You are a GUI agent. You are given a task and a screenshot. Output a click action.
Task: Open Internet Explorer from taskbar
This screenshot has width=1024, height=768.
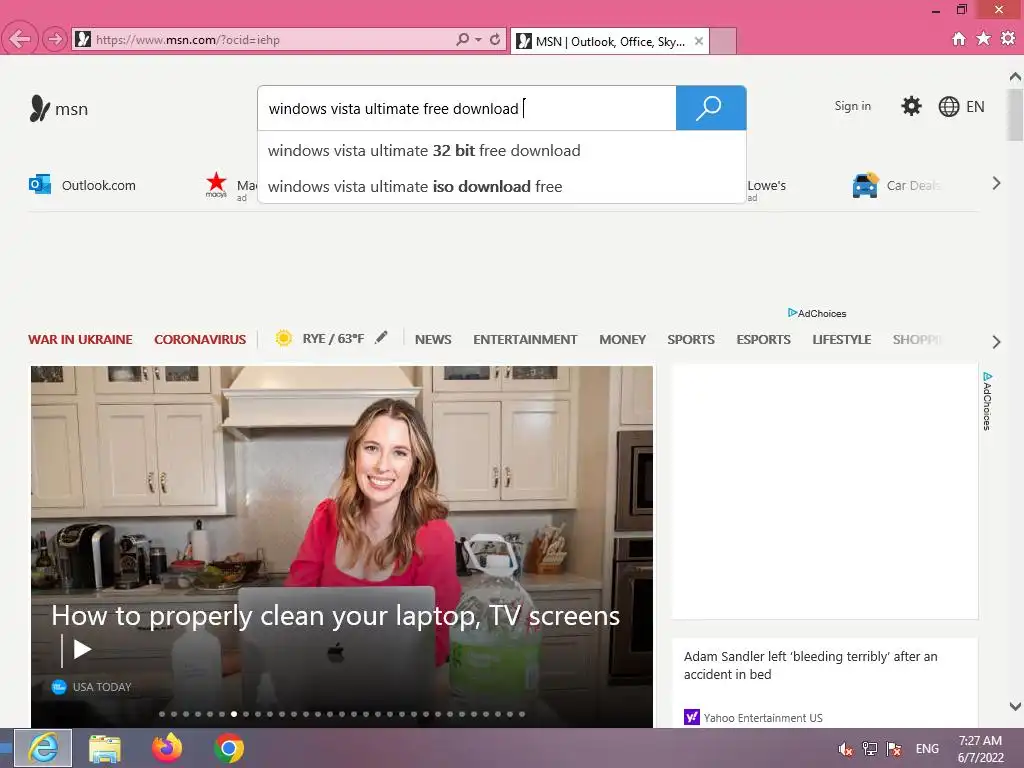tap(43, 748)
